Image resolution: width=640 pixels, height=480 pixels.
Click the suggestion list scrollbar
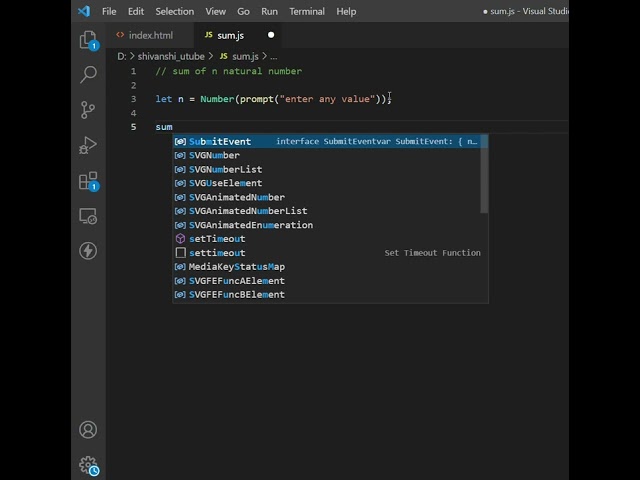click(484, 174)
